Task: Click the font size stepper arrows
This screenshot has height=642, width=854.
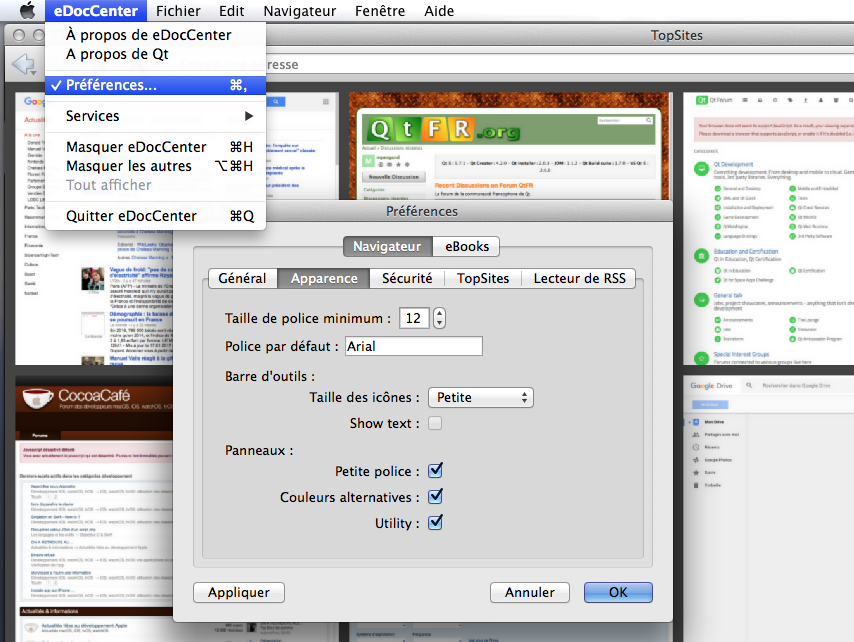Action: coord(440,318)
